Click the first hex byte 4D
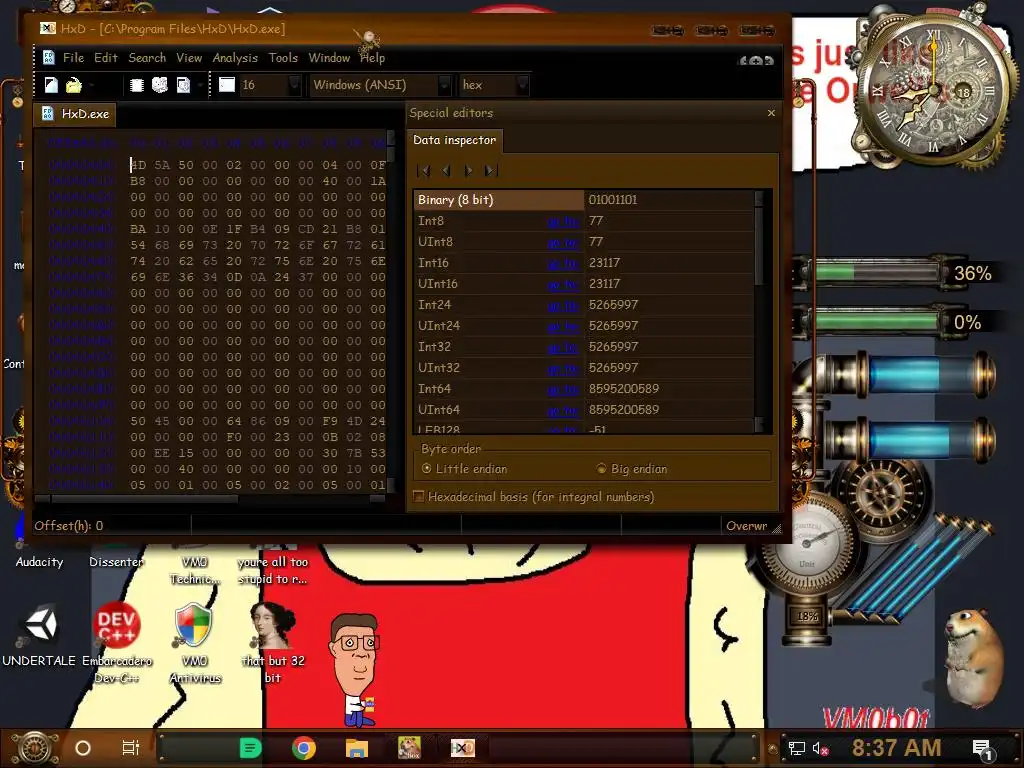 [x=138, y=165]
